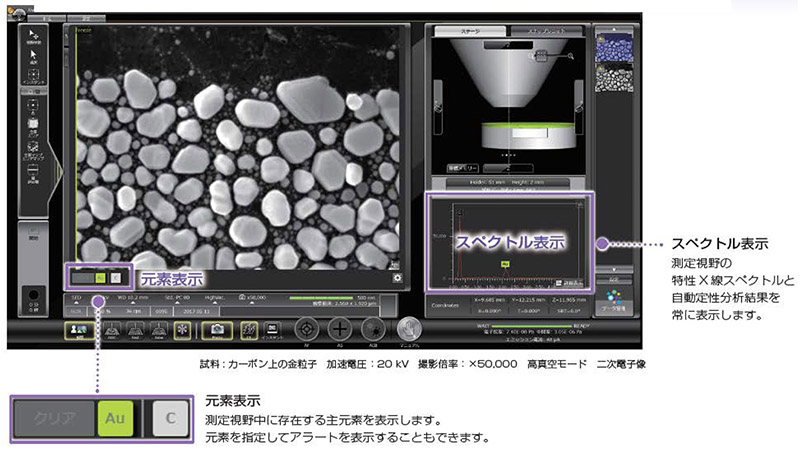
Task: Click the AS auto stigmator round icon
Action: [339, 329]
